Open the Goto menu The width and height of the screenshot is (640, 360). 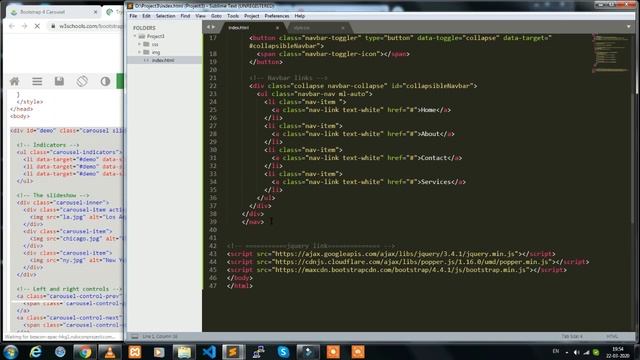(x=216, y=16)
